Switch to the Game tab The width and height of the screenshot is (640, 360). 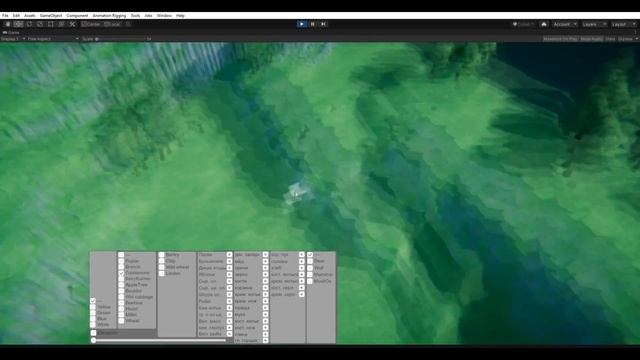tap(11, 32)
